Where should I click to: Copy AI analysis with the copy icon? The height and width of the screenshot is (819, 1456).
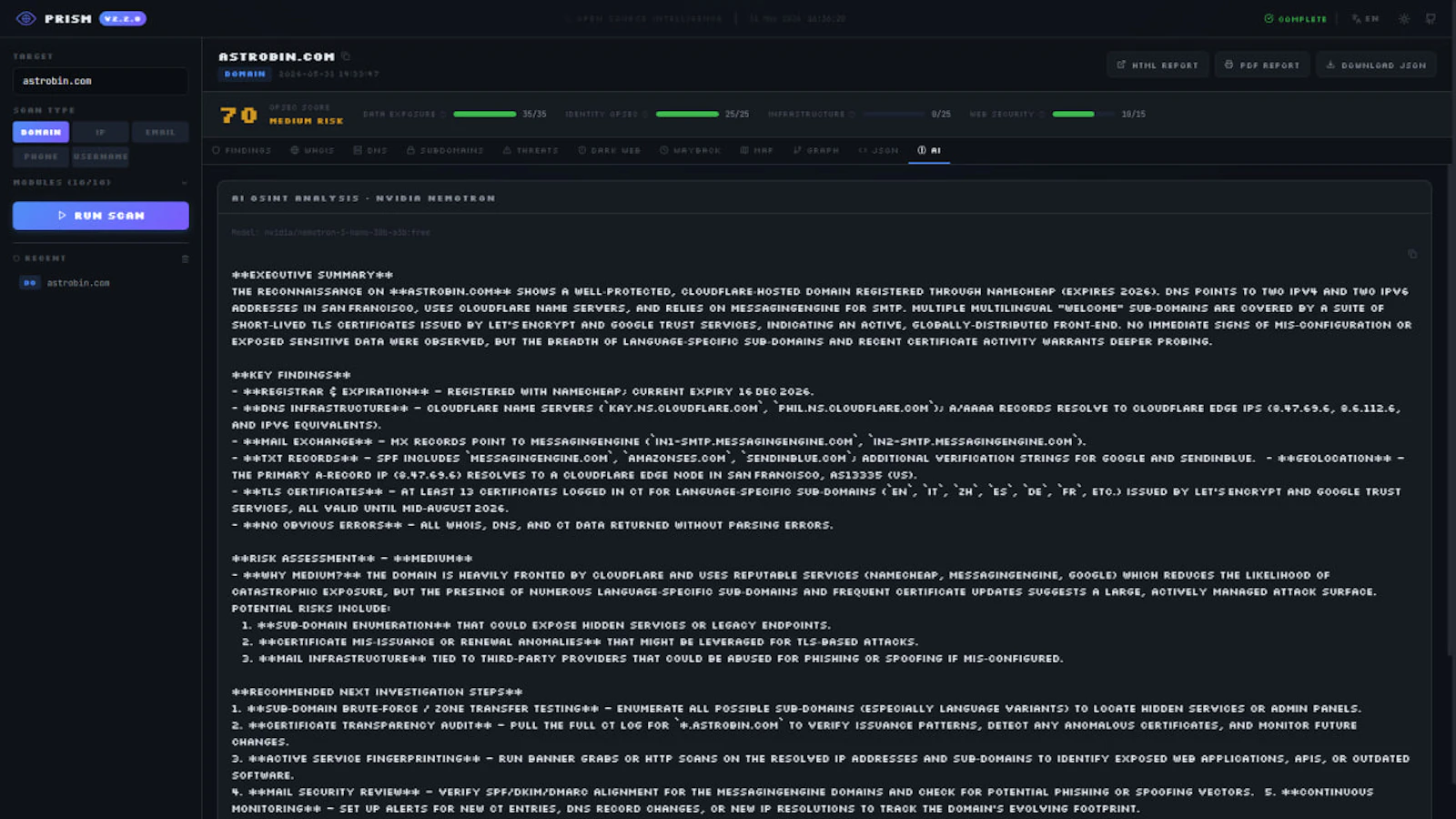pyautogui.click(x=1412, y=254)
